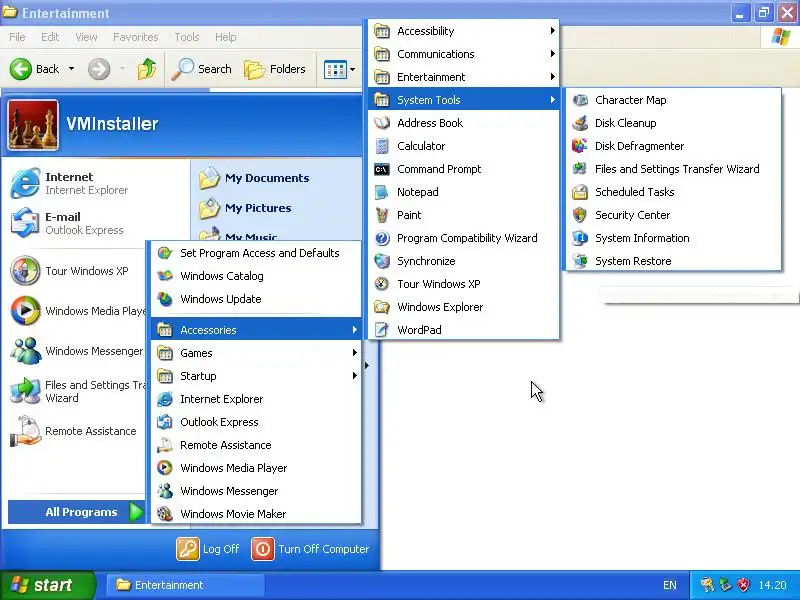Click Synchronize in Accessories menu
Viewport: 800px width, 600px height.
(463, 261)
